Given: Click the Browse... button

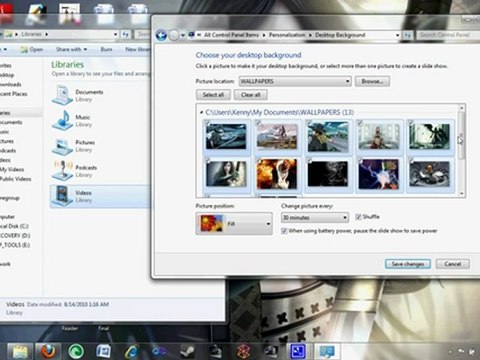Looking at the screenshot, I should point(372,81).
